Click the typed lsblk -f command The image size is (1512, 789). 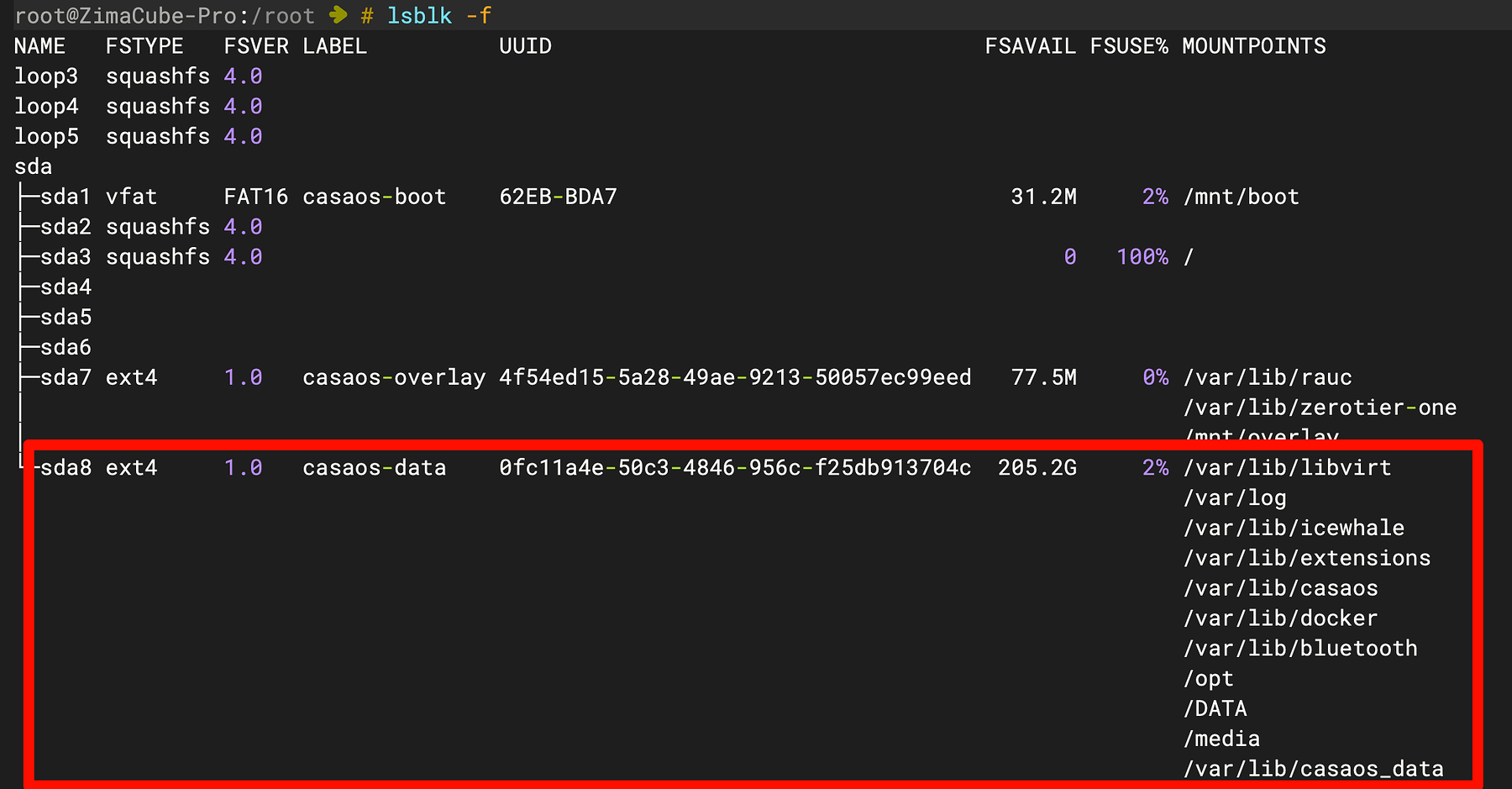click(438, 15)
